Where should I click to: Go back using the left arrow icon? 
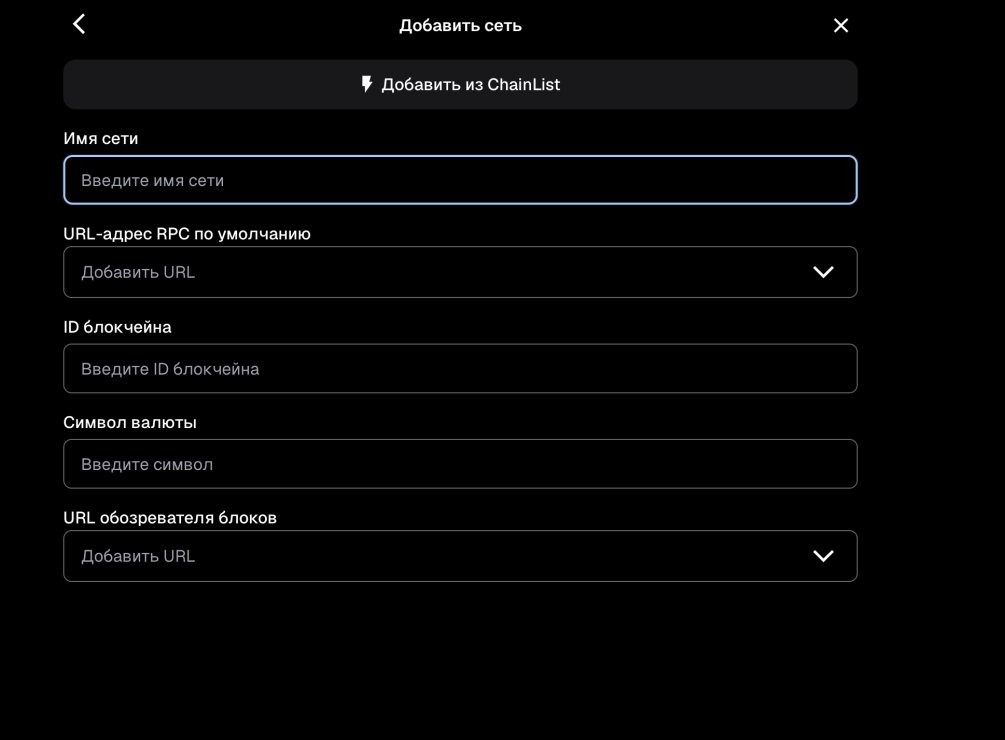pos(79,24)
